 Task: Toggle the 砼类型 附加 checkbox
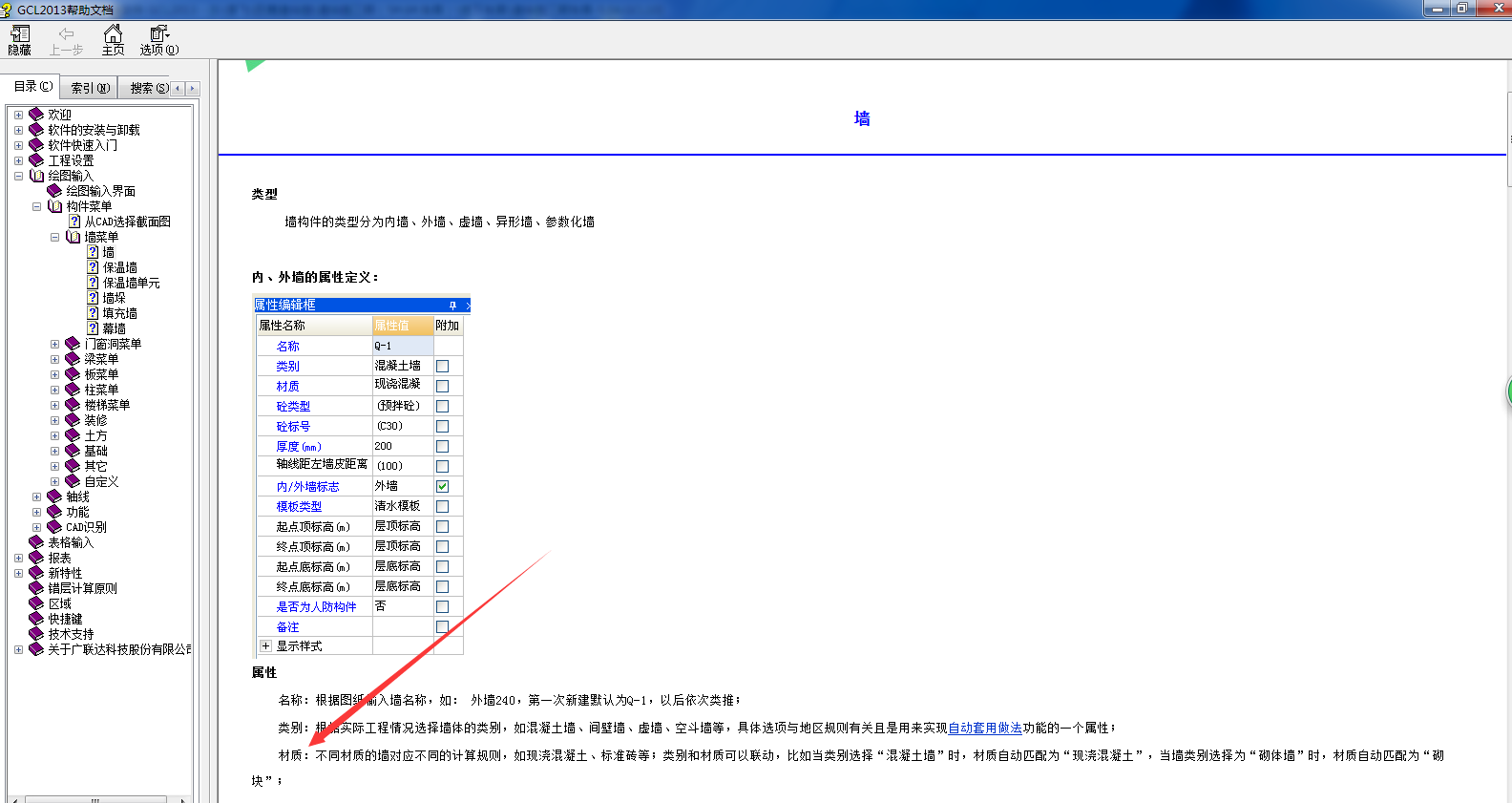[x=442, y=406]
